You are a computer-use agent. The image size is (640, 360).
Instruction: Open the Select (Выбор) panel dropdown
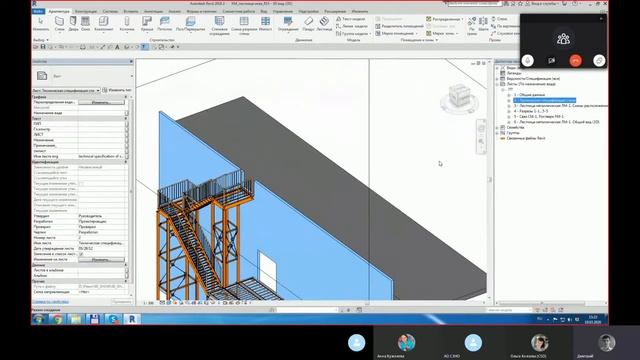(41, 40)
